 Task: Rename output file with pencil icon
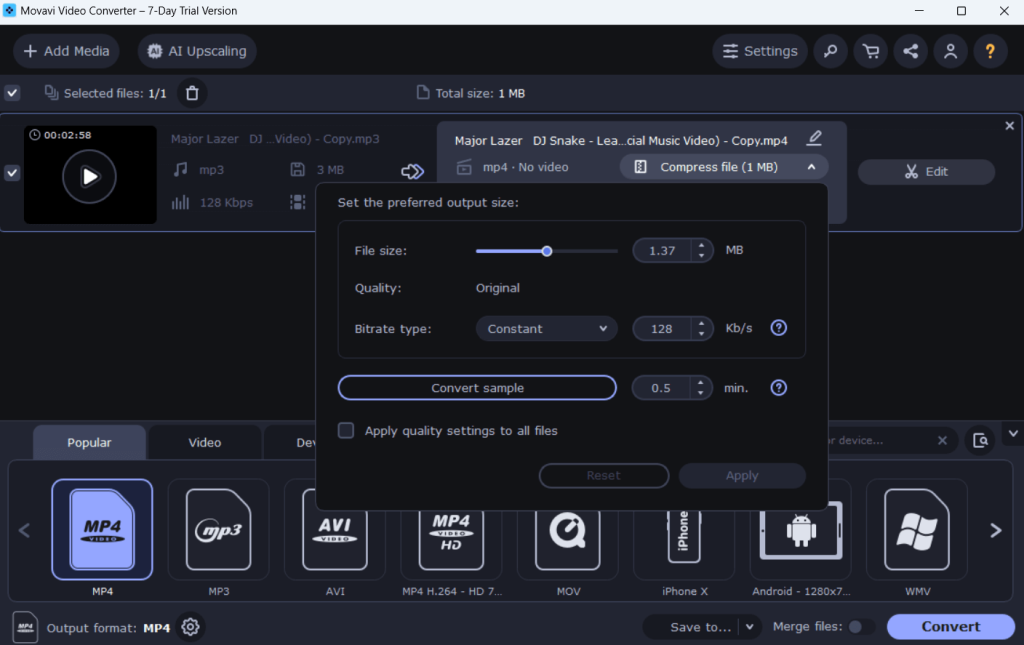tap(814, 138)
